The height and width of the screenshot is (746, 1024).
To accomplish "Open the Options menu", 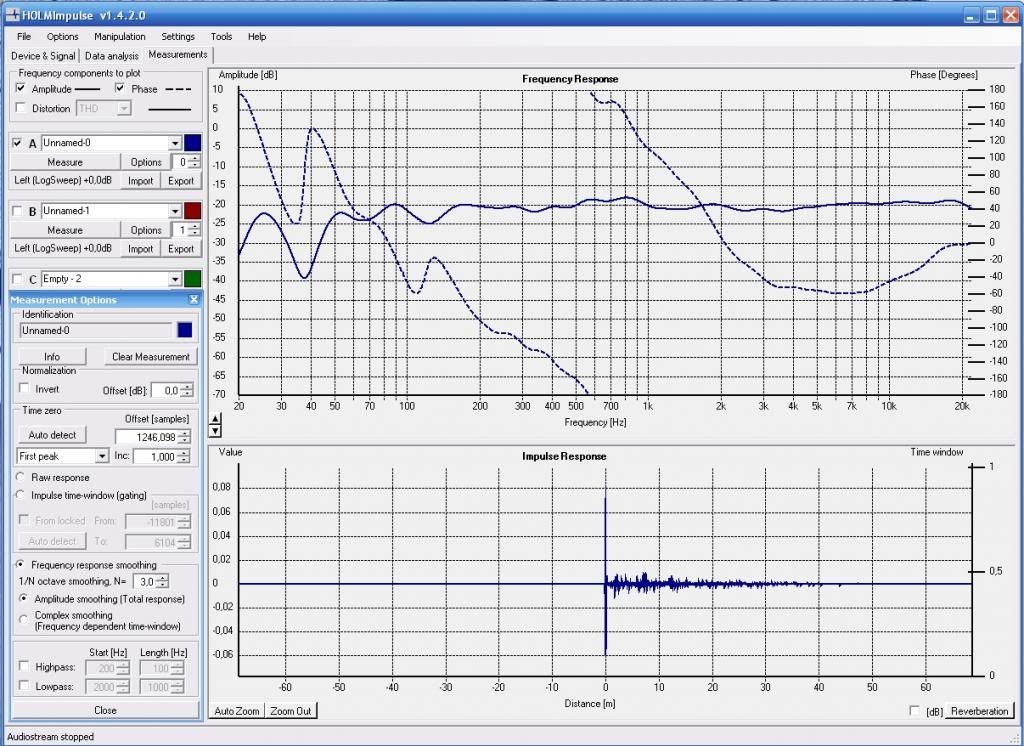I will click(62, 37).
